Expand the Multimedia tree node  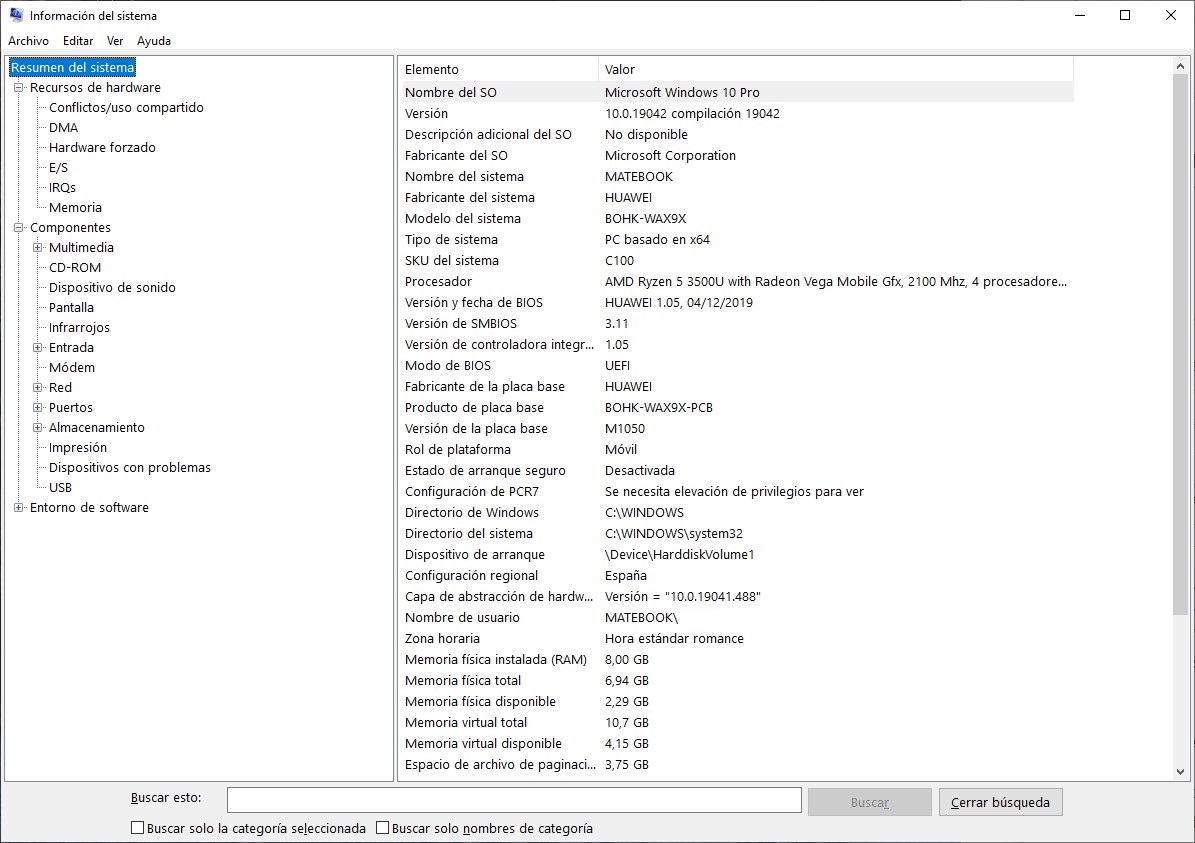click(x=38, y=248)
